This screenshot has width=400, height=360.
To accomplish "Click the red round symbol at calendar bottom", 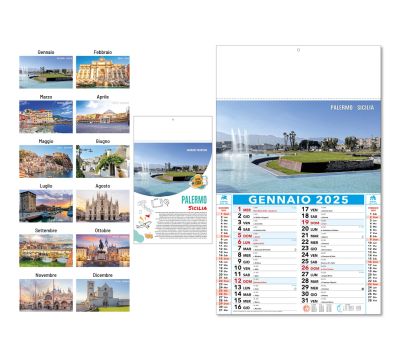I will 307,309.
